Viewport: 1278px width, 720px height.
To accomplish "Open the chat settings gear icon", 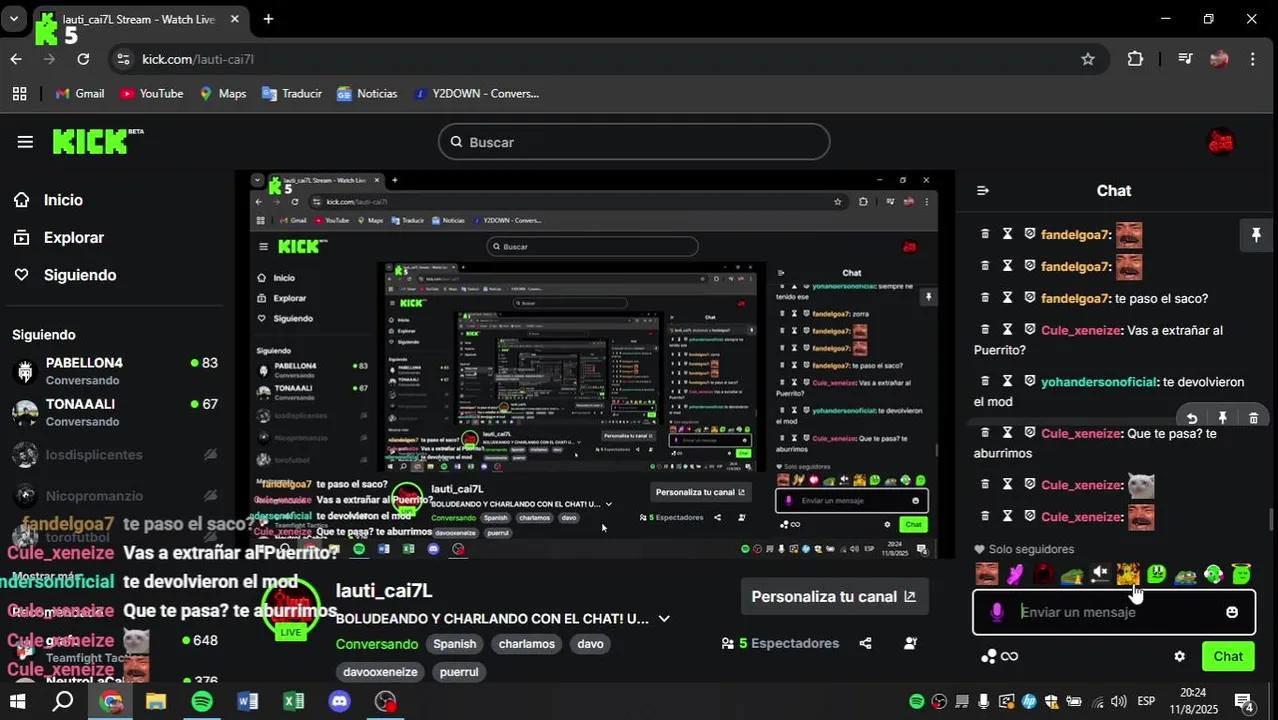I will (1179, 657).
